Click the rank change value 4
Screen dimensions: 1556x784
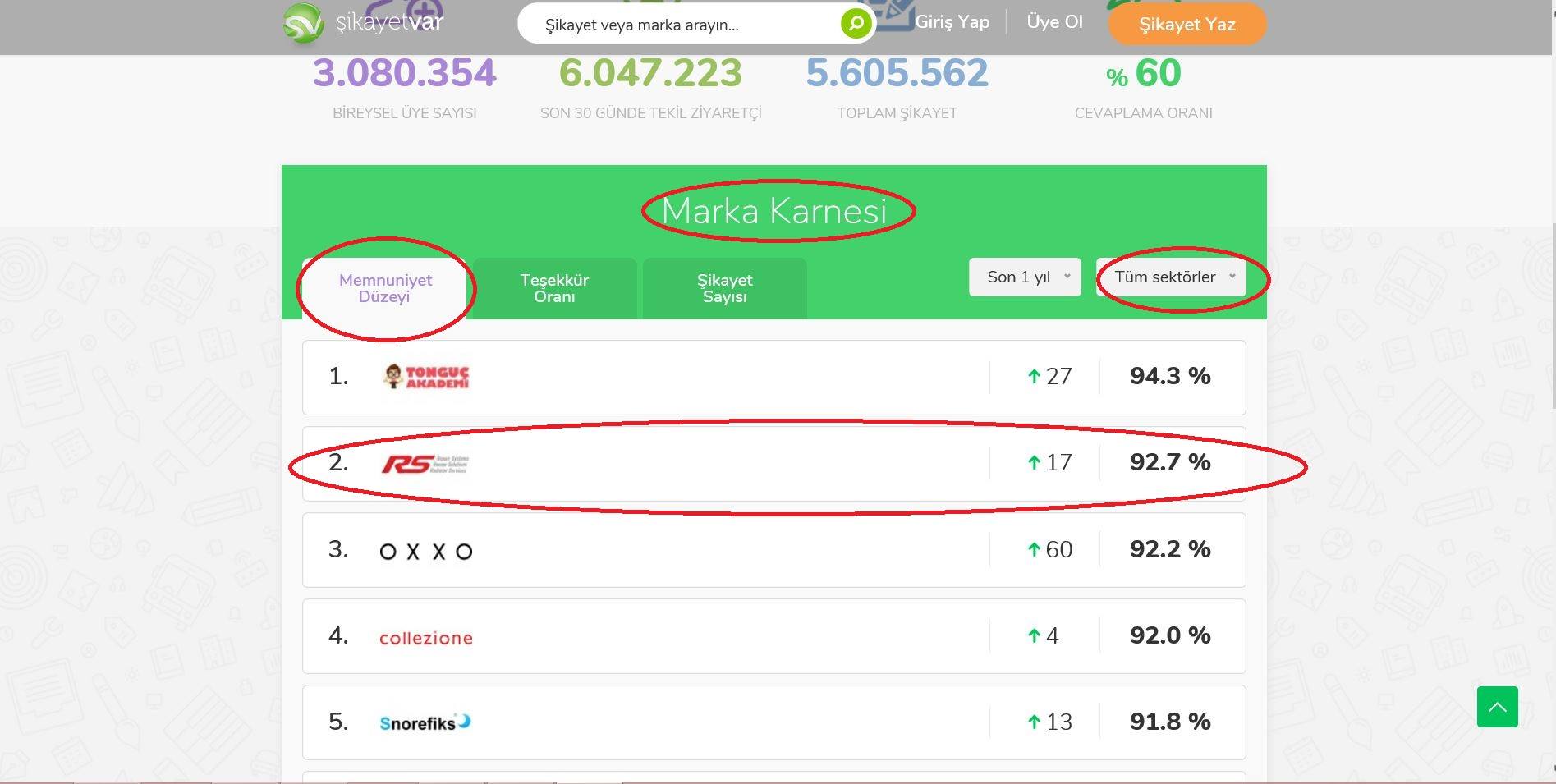point(1052,636)
